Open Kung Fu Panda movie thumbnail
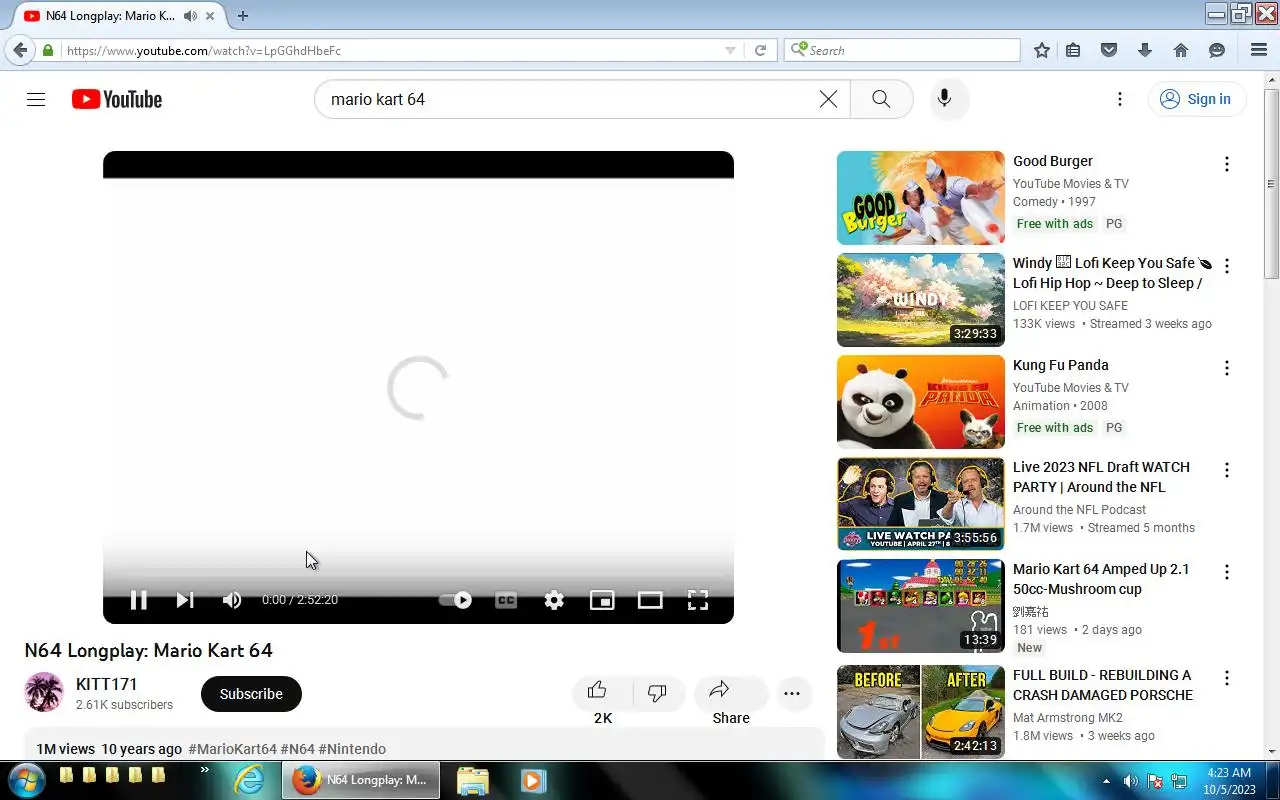Screen dimensions: 1280x800 tap(920, 402)
